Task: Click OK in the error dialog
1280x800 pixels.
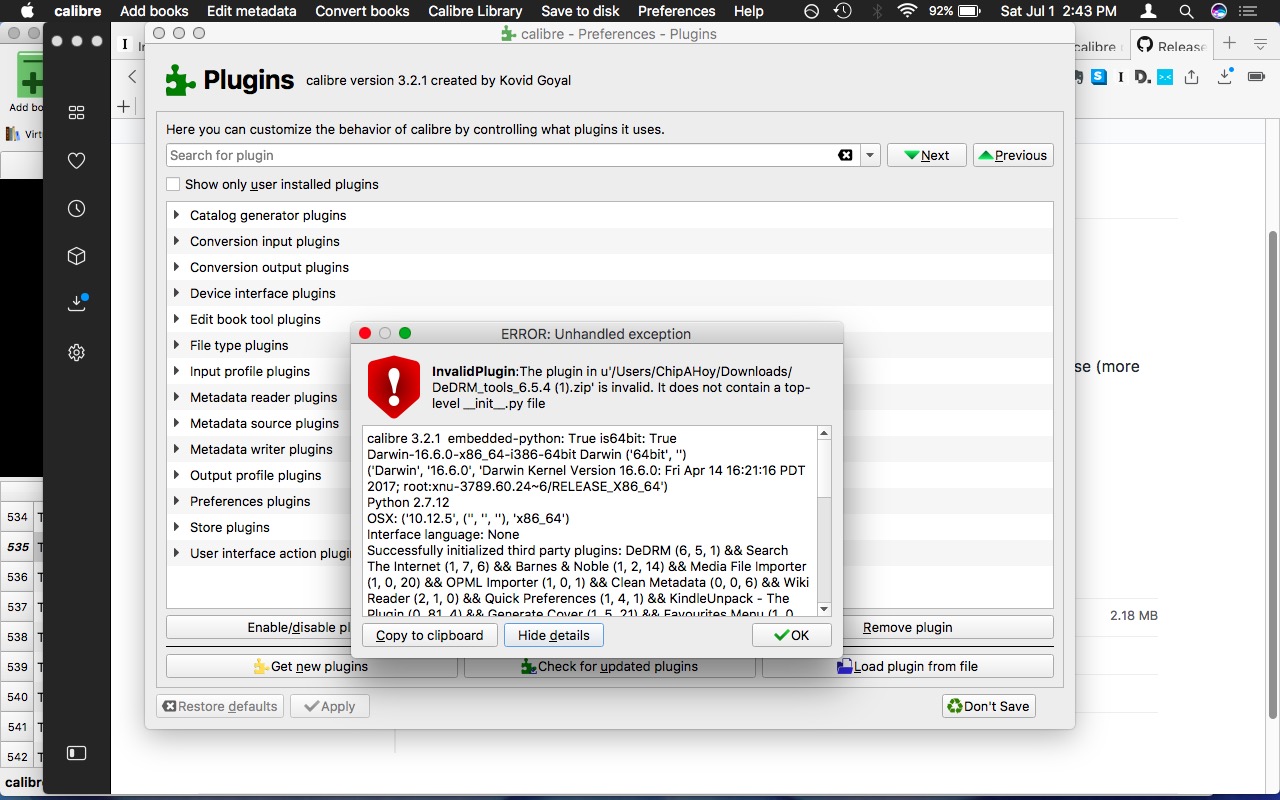Action: tap(792, 635)
